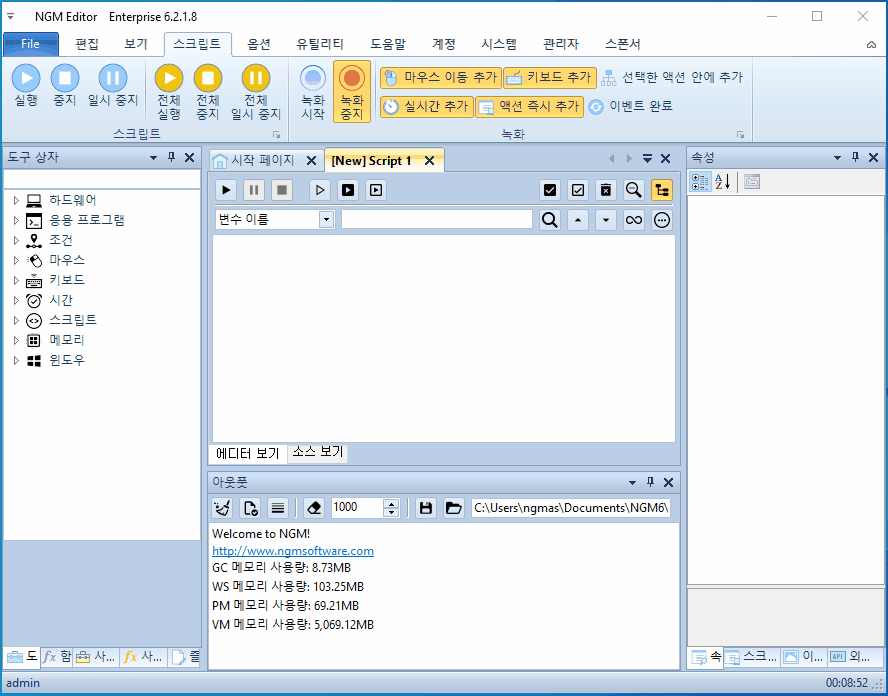888x696 pixels.
Task: Toggle 마우스 이동 추가 option
Action: point(441,78)
